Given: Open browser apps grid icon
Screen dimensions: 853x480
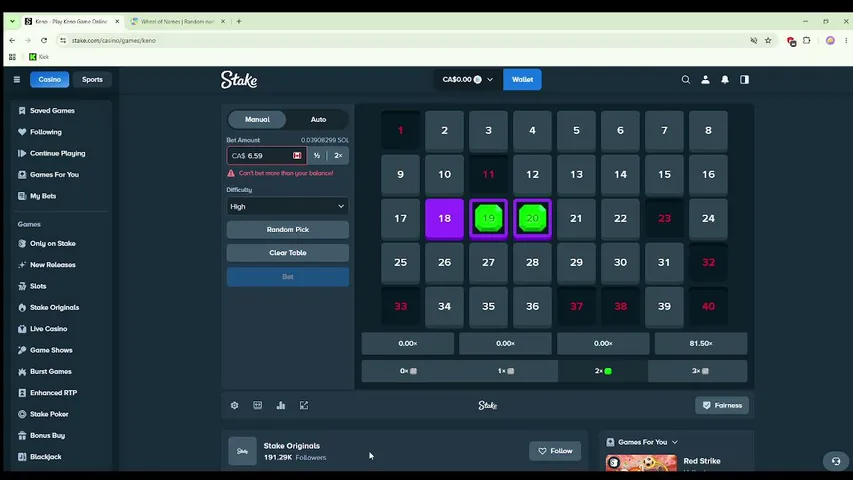Looking at the screenshot, I should tap(12, 57).
